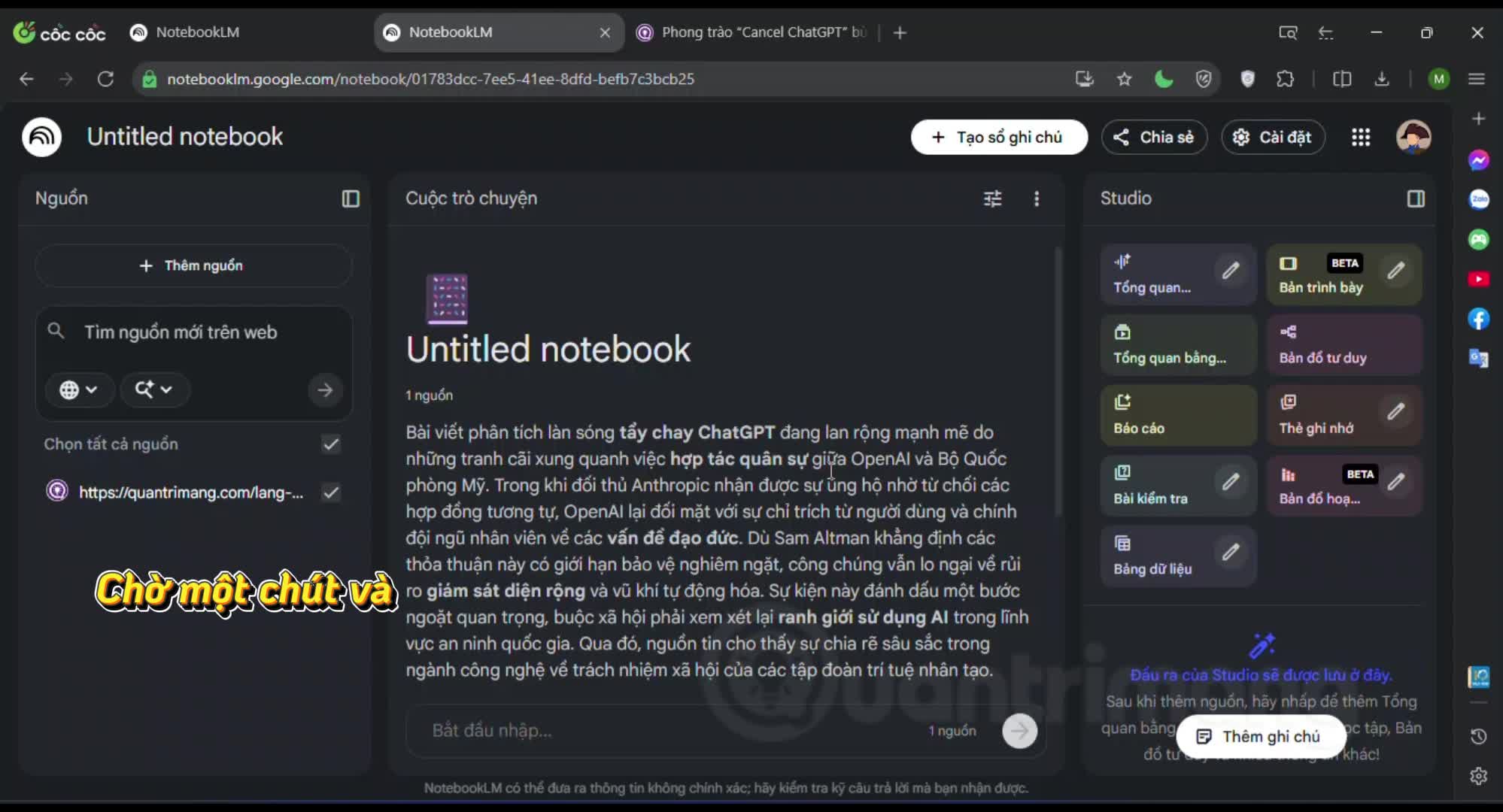
Task: Click the Chia sẻ share button
Action: pos(1154,137)
